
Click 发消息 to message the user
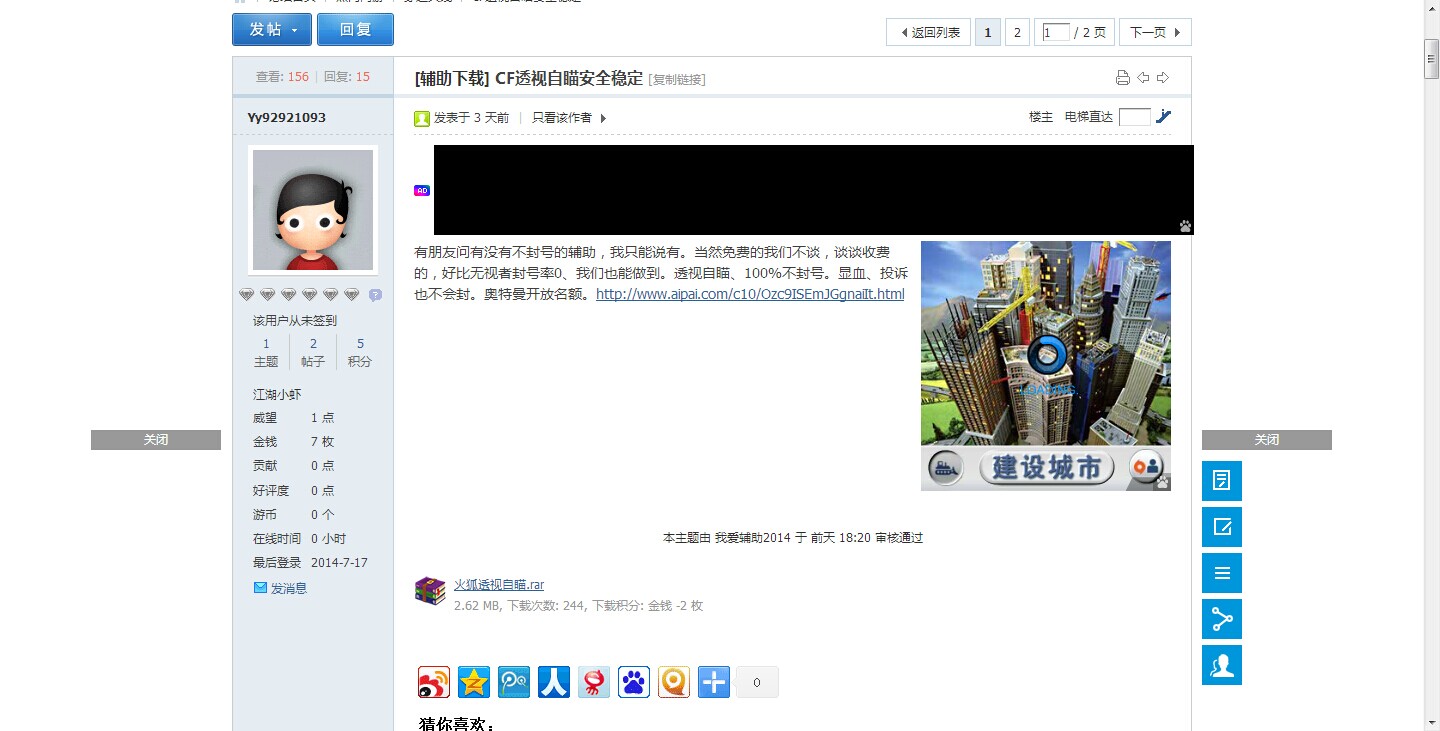tap(289, 588)
